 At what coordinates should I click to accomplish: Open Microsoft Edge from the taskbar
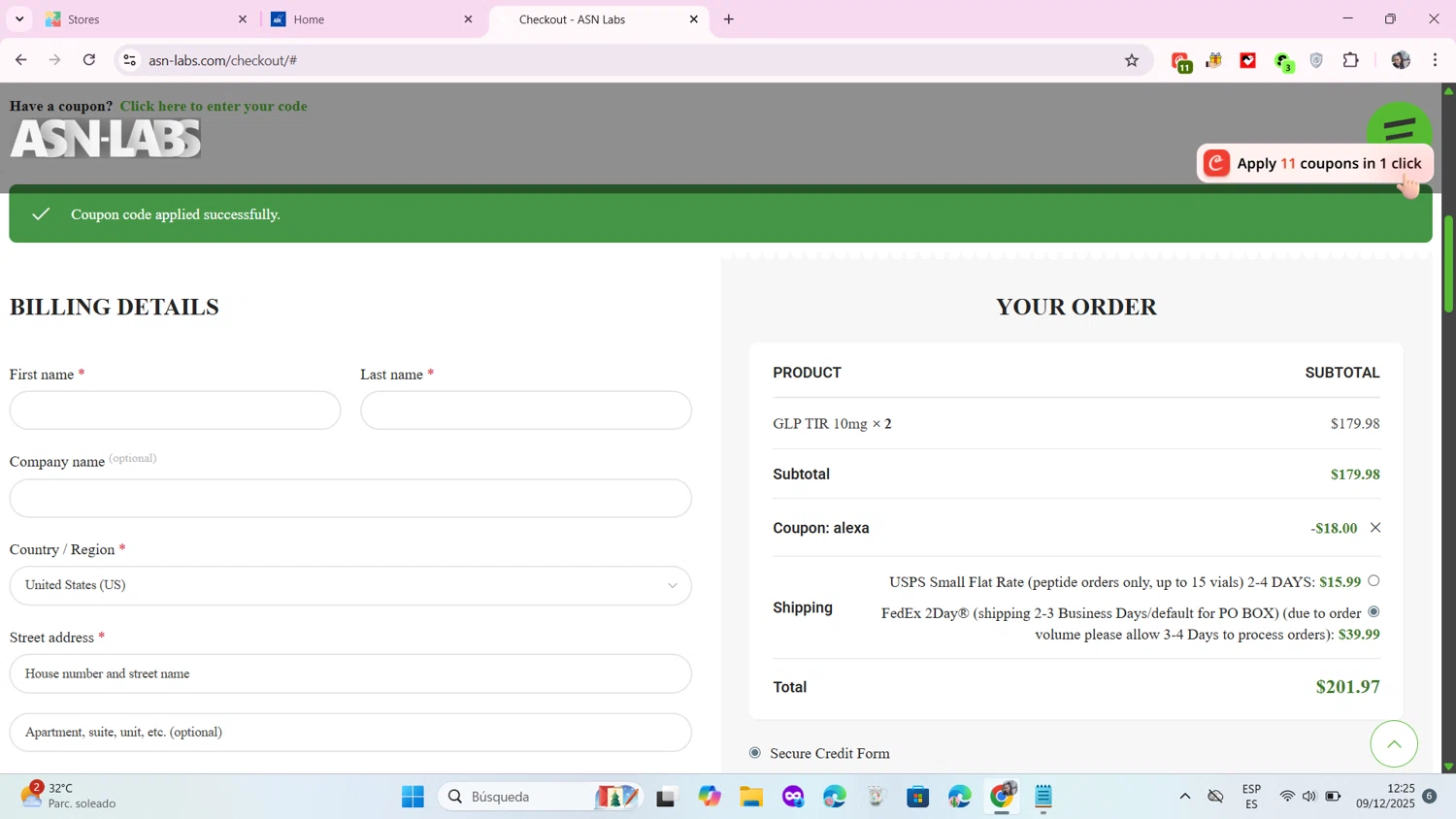[x=835, y=797]
